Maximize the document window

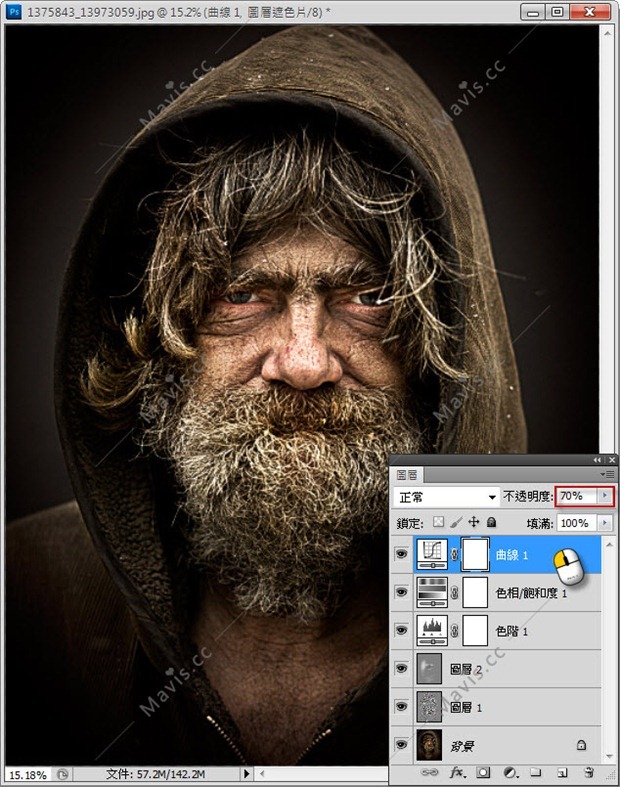pyautogui.click(x=557, y=12)
